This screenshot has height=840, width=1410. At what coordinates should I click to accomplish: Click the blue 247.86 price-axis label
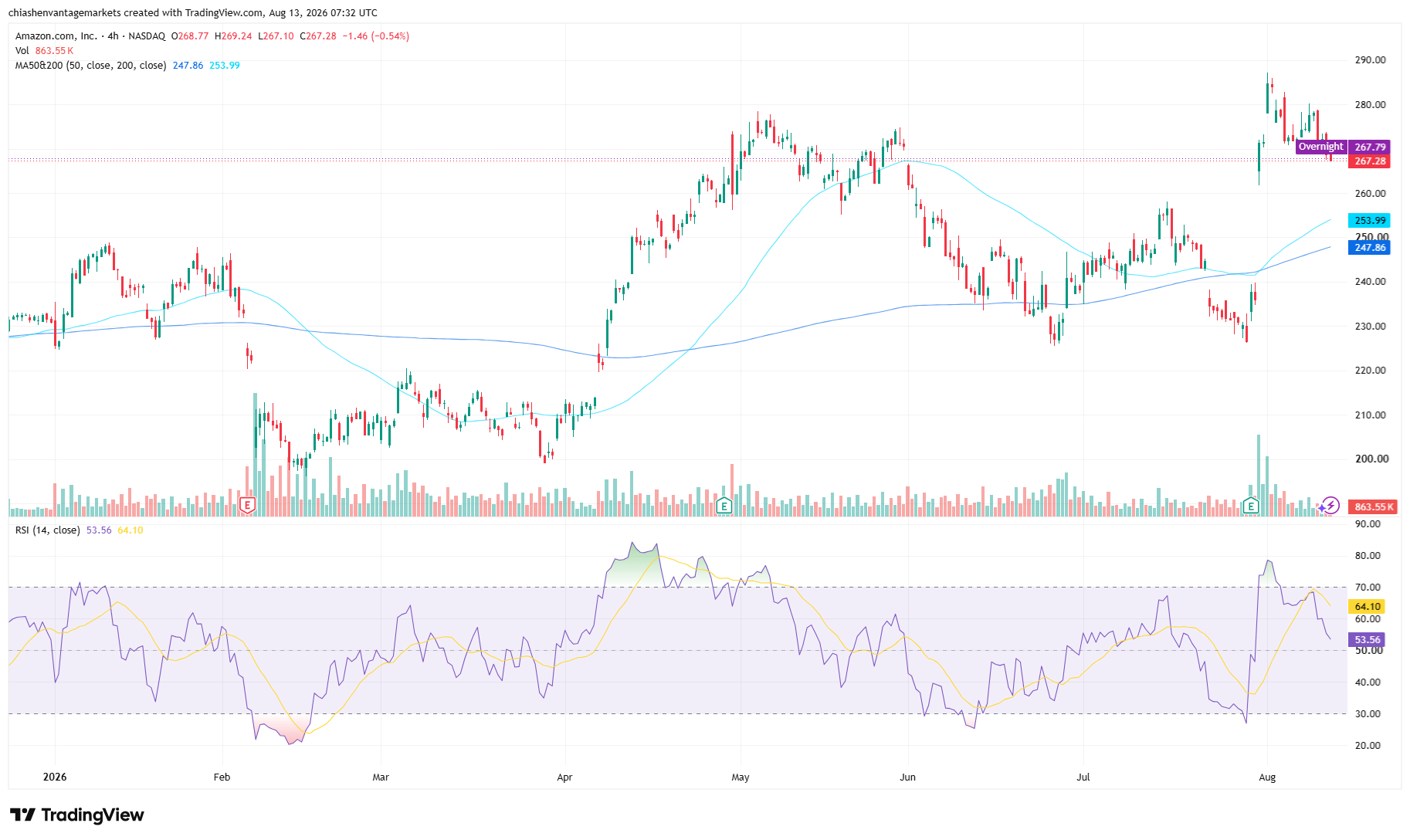point(1369,248)
